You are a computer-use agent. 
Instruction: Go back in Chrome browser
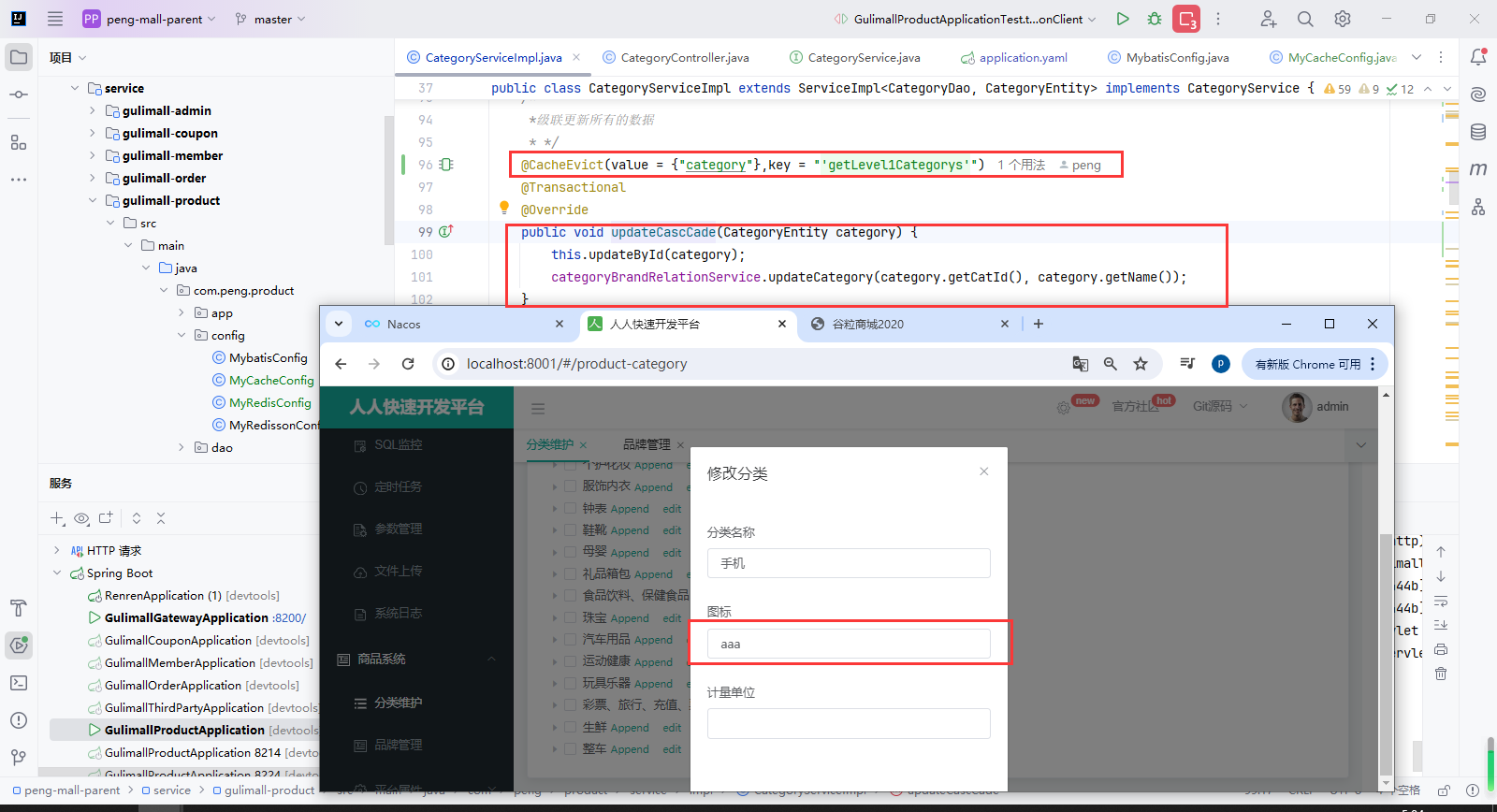(341, 364)
